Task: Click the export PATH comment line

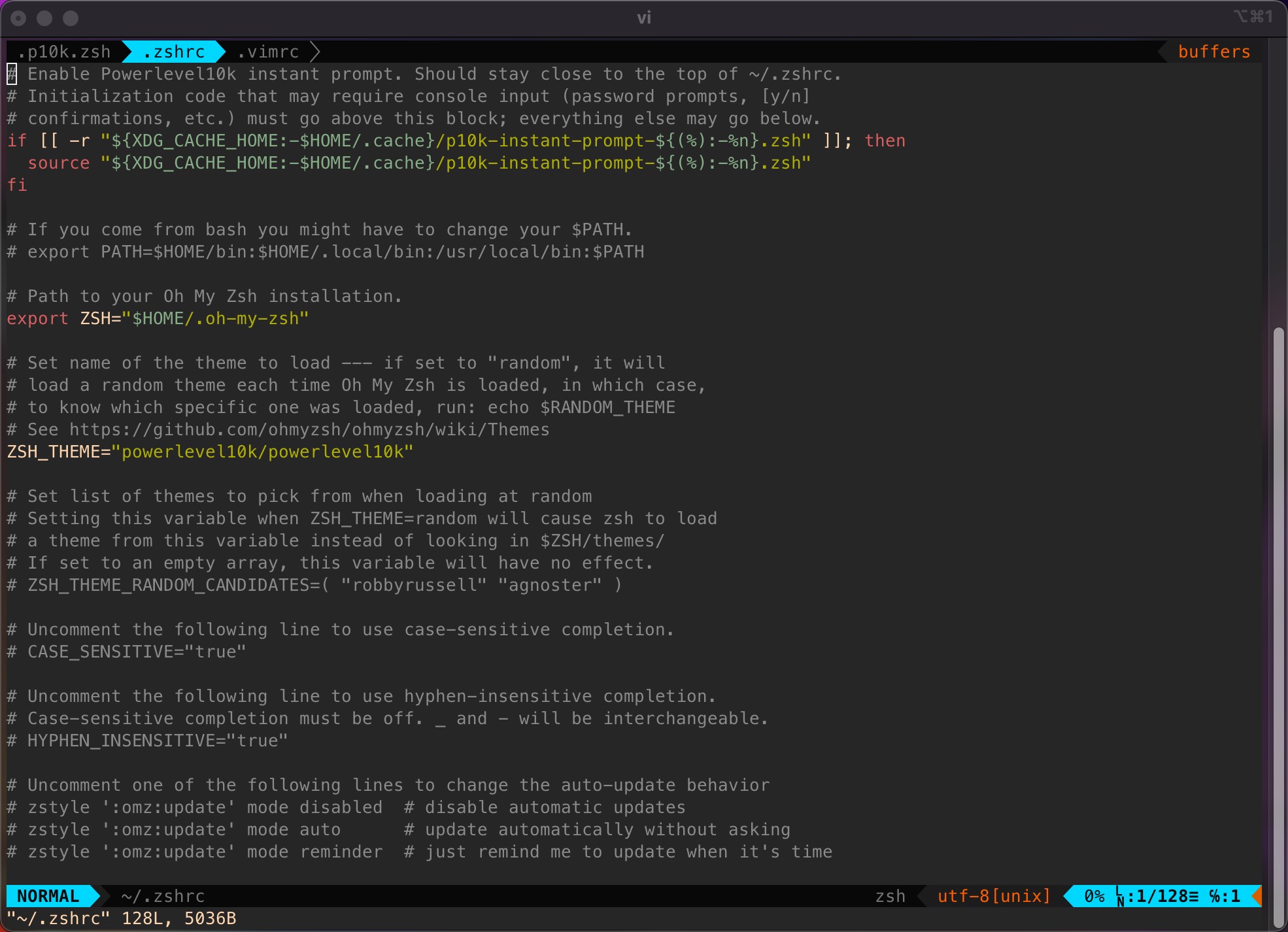Action: (325, 252)
